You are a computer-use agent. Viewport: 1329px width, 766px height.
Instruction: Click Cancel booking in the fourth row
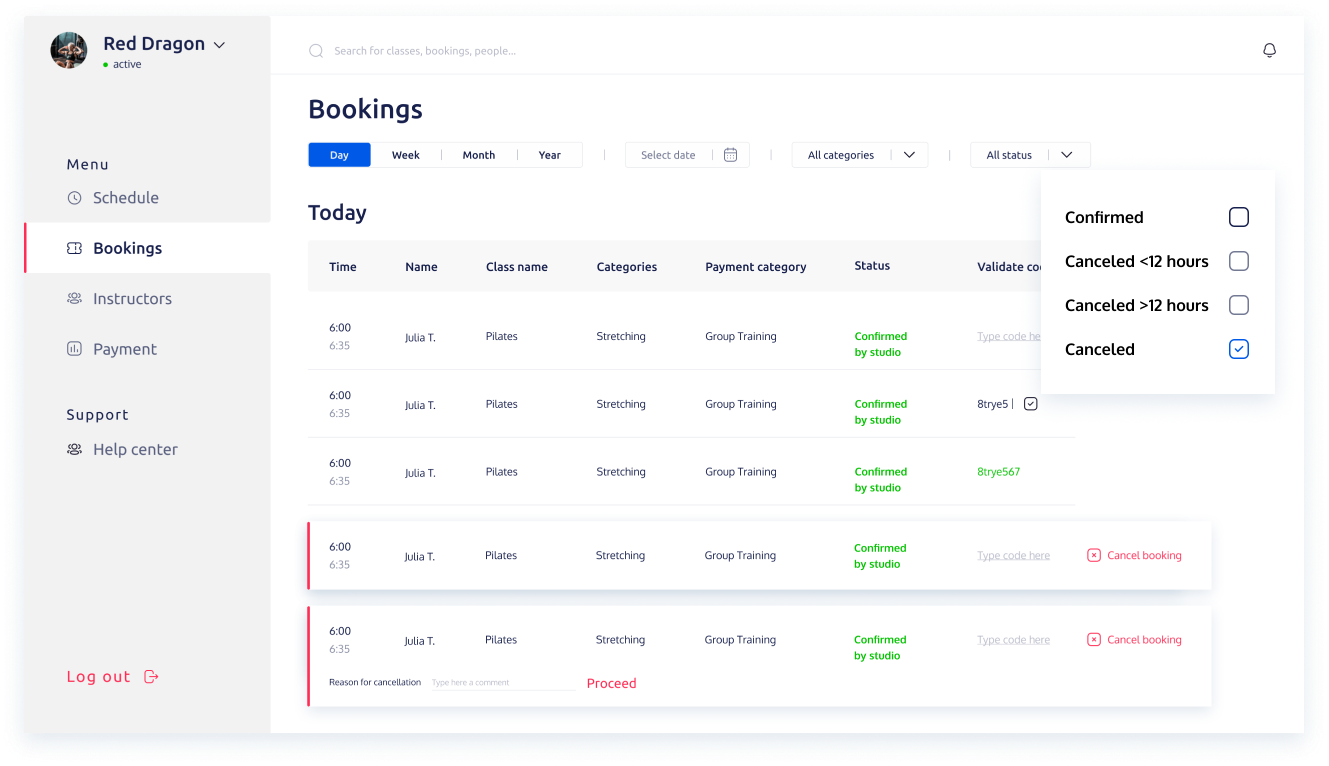1134,556
